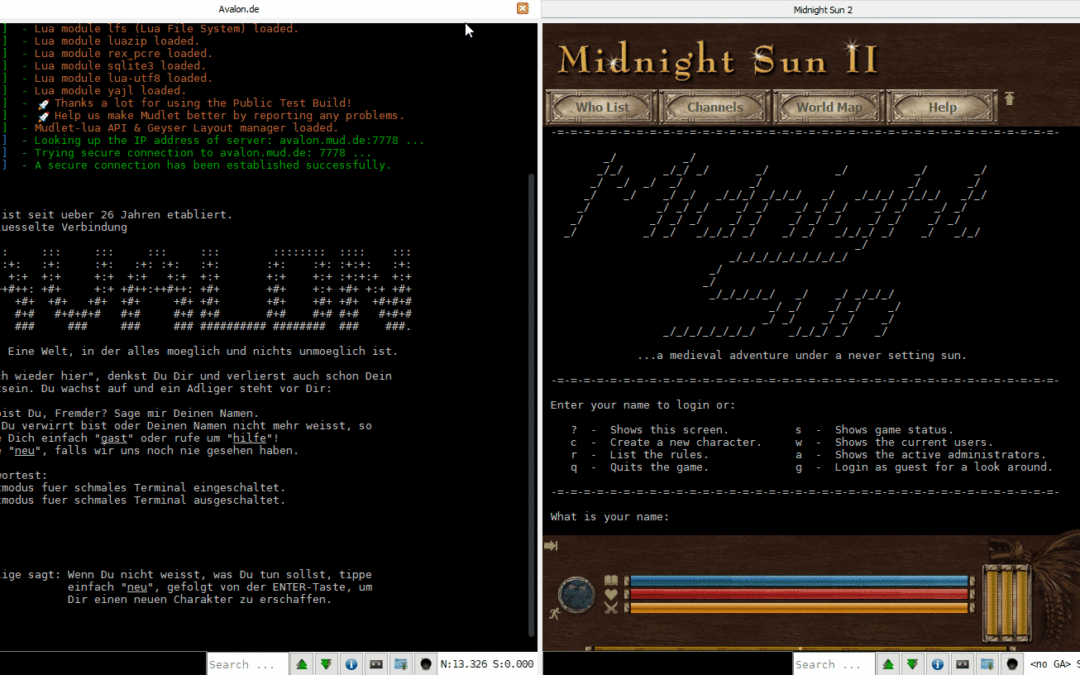Screen dimensions: 1080x675
Task: Click the Midnight Sun II logo banner
Action: click(717, 59)
